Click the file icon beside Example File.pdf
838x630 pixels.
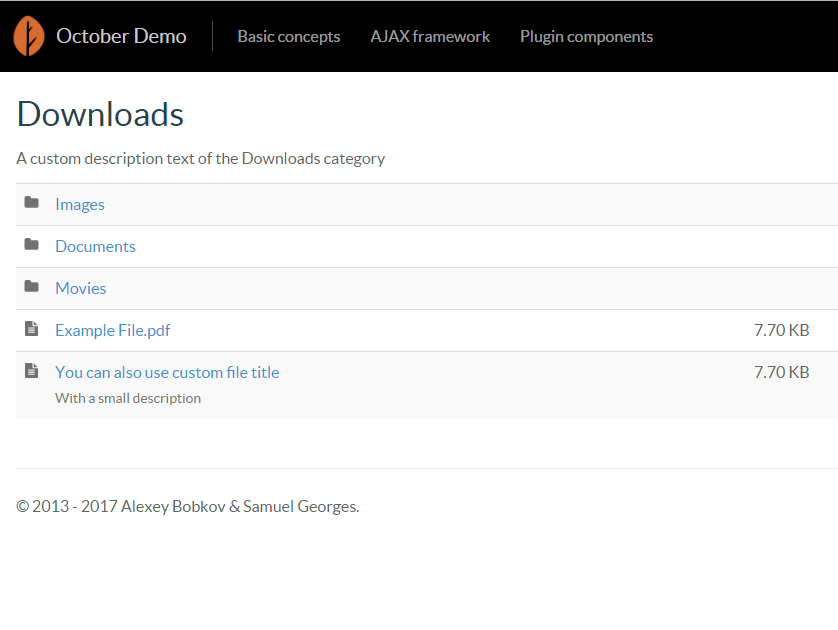tap(32, 329)
